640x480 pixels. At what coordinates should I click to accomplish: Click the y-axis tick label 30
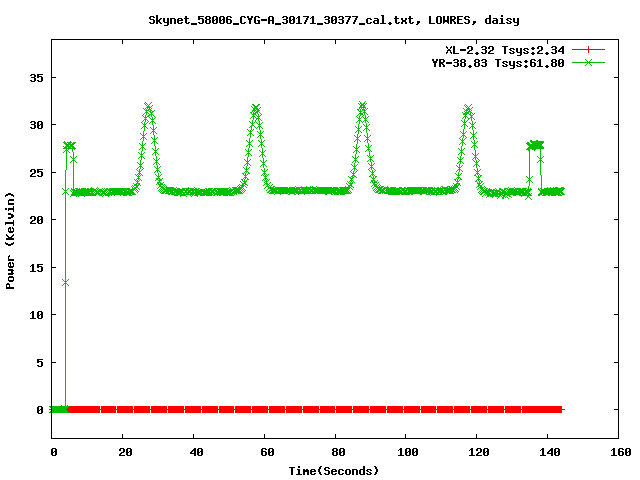coord(36,125)
